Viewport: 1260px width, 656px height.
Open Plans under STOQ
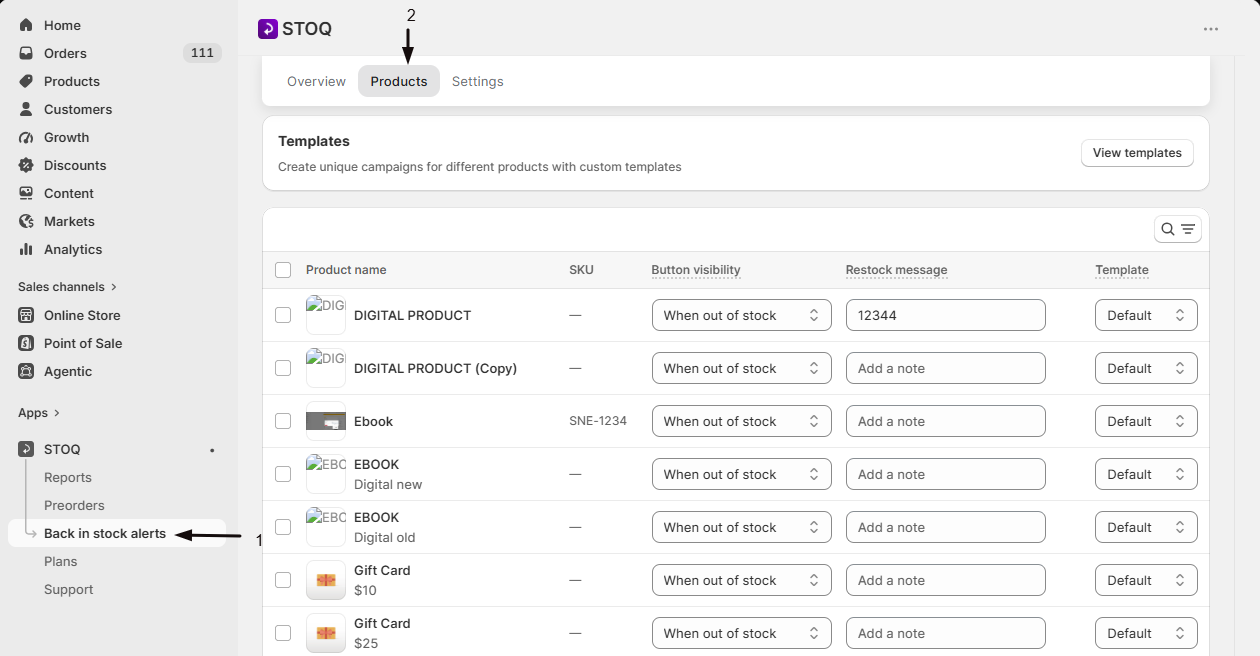point(61,562)
